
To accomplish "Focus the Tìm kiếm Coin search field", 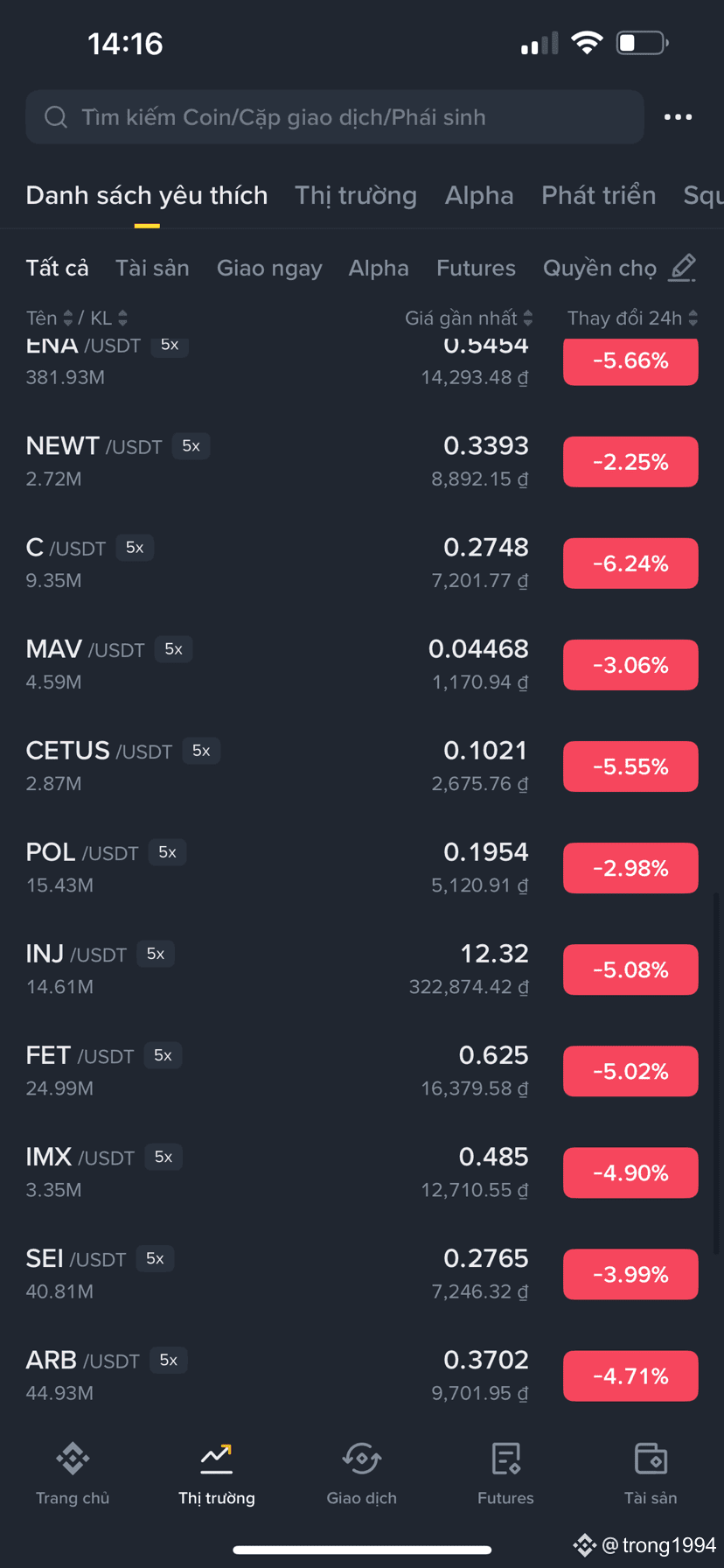I will point(335,117).
